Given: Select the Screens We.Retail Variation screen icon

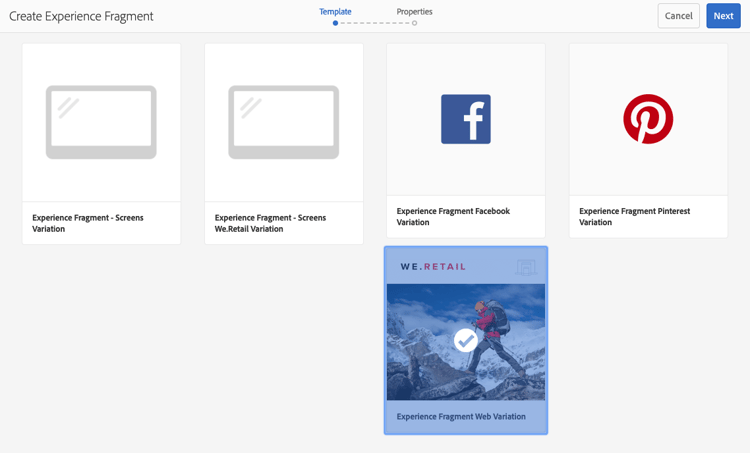Looking at the screenshot, I should pos(284,122).
